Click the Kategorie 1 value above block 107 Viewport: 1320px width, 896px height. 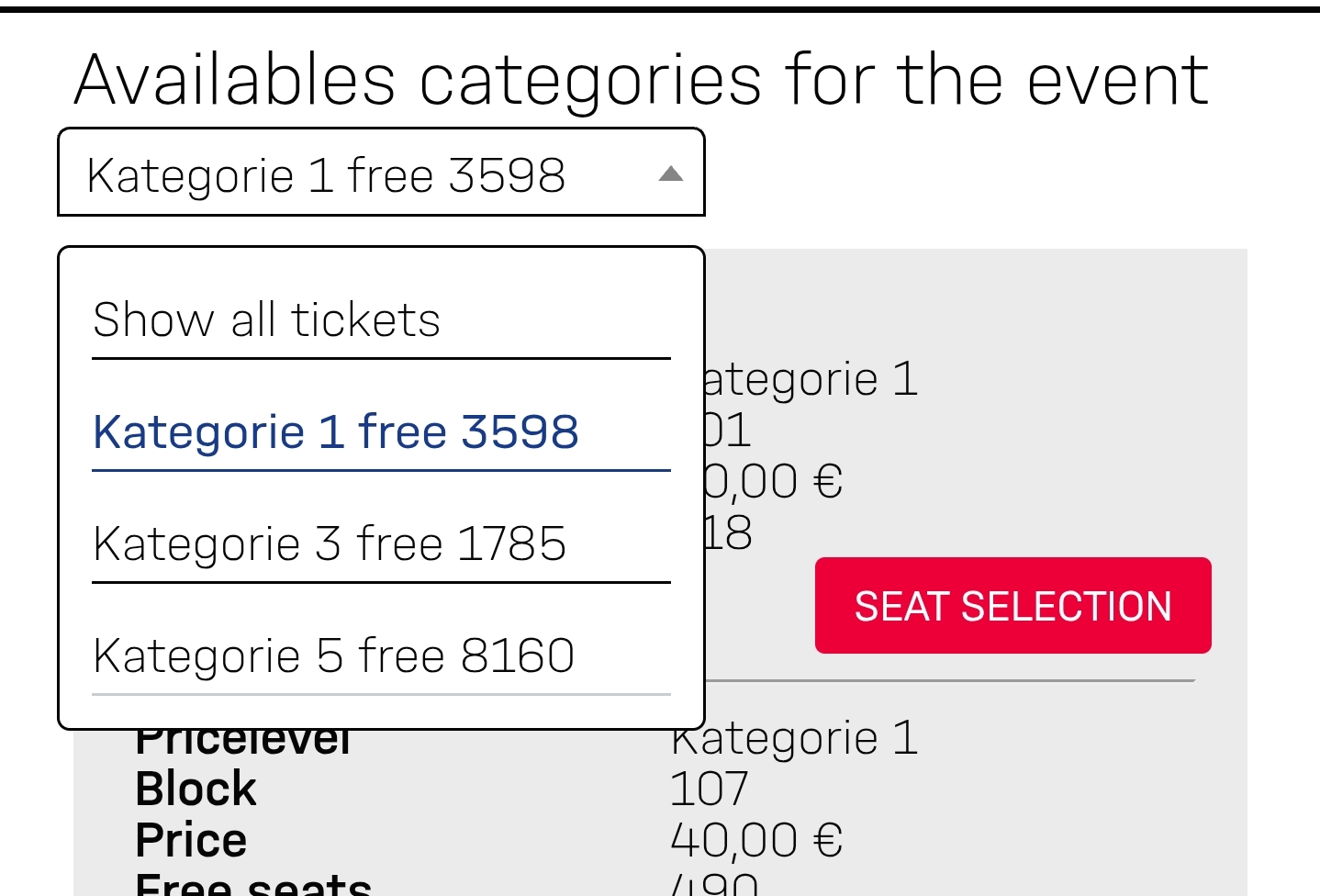pyautogui.click(x=794, y=740)
